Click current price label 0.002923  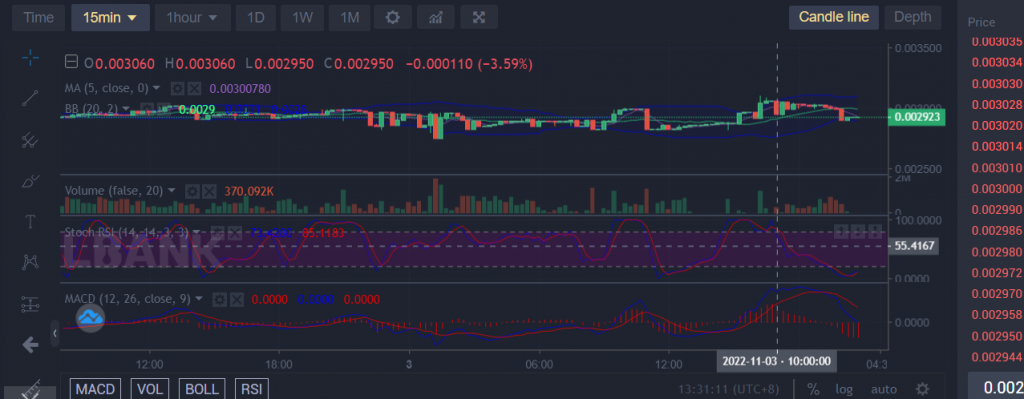pyautogui.click(x=916, y=118)
